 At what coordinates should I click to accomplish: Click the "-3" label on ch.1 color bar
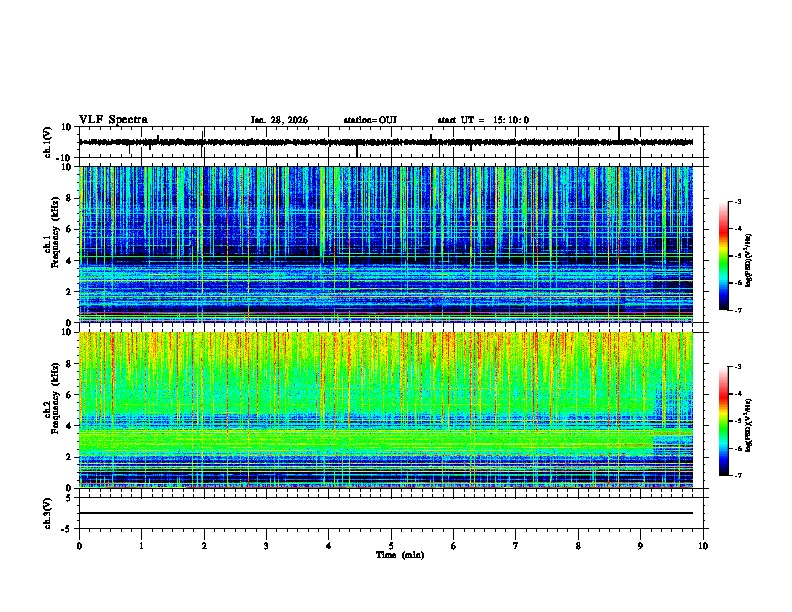(x=737, y=201)
